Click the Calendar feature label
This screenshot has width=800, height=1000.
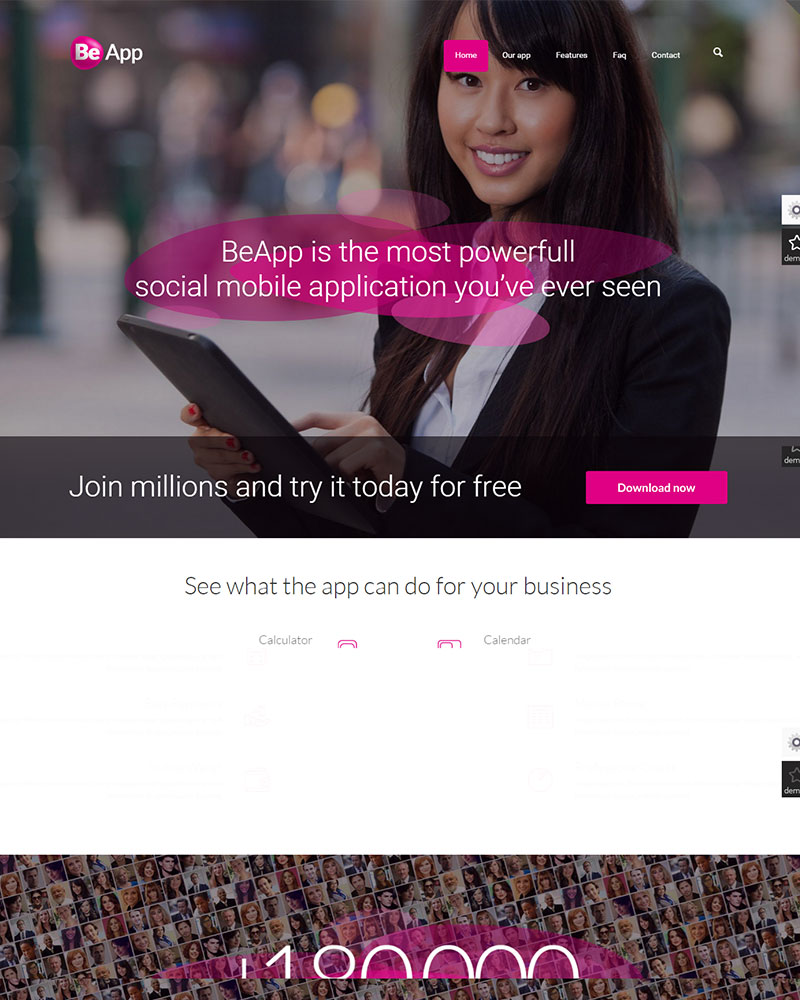[507, 640]
